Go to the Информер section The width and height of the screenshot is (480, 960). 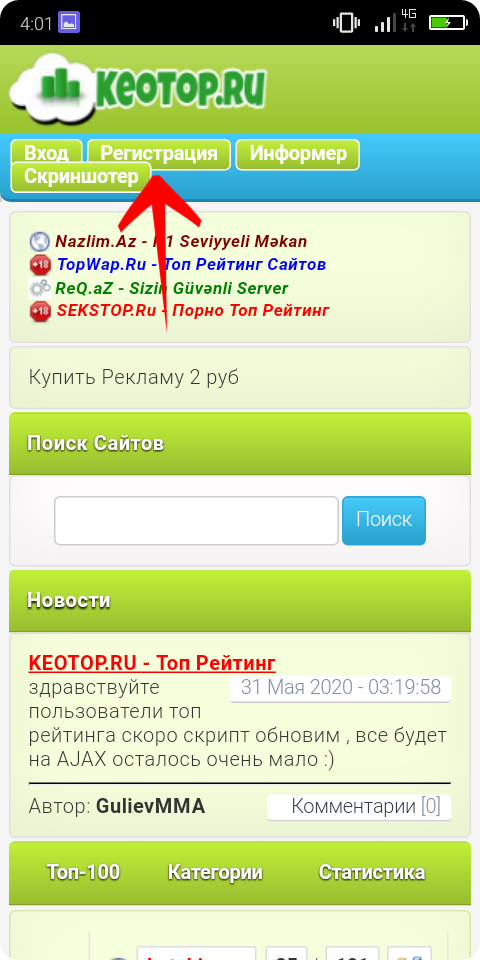298,154
